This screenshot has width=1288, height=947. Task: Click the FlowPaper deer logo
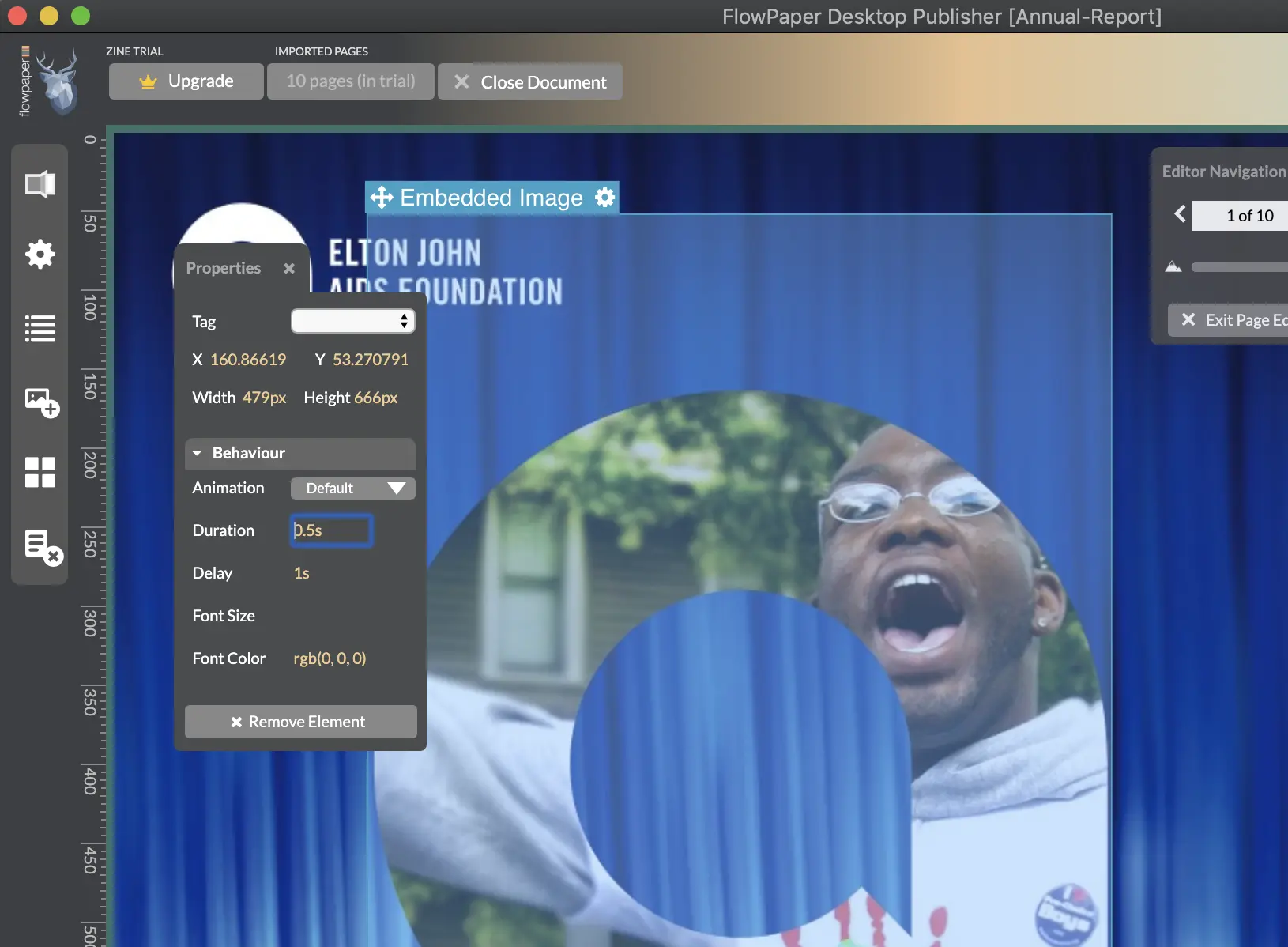coord(58,81)
